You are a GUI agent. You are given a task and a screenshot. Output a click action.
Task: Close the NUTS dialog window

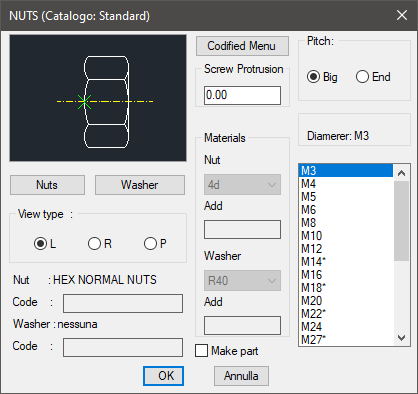402,15
